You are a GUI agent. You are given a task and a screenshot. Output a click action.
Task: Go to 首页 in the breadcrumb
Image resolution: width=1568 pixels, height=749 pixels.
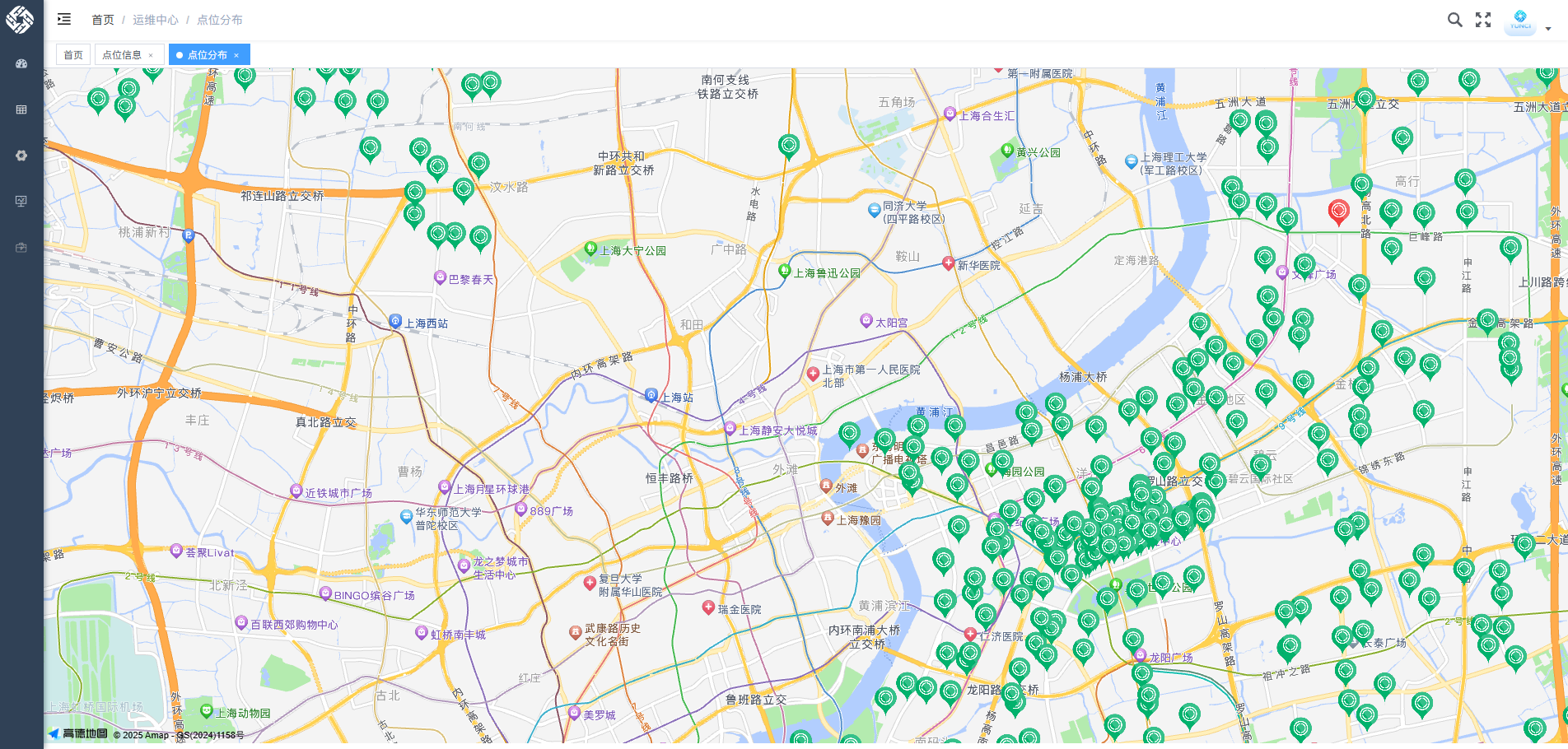coord(103,20)
